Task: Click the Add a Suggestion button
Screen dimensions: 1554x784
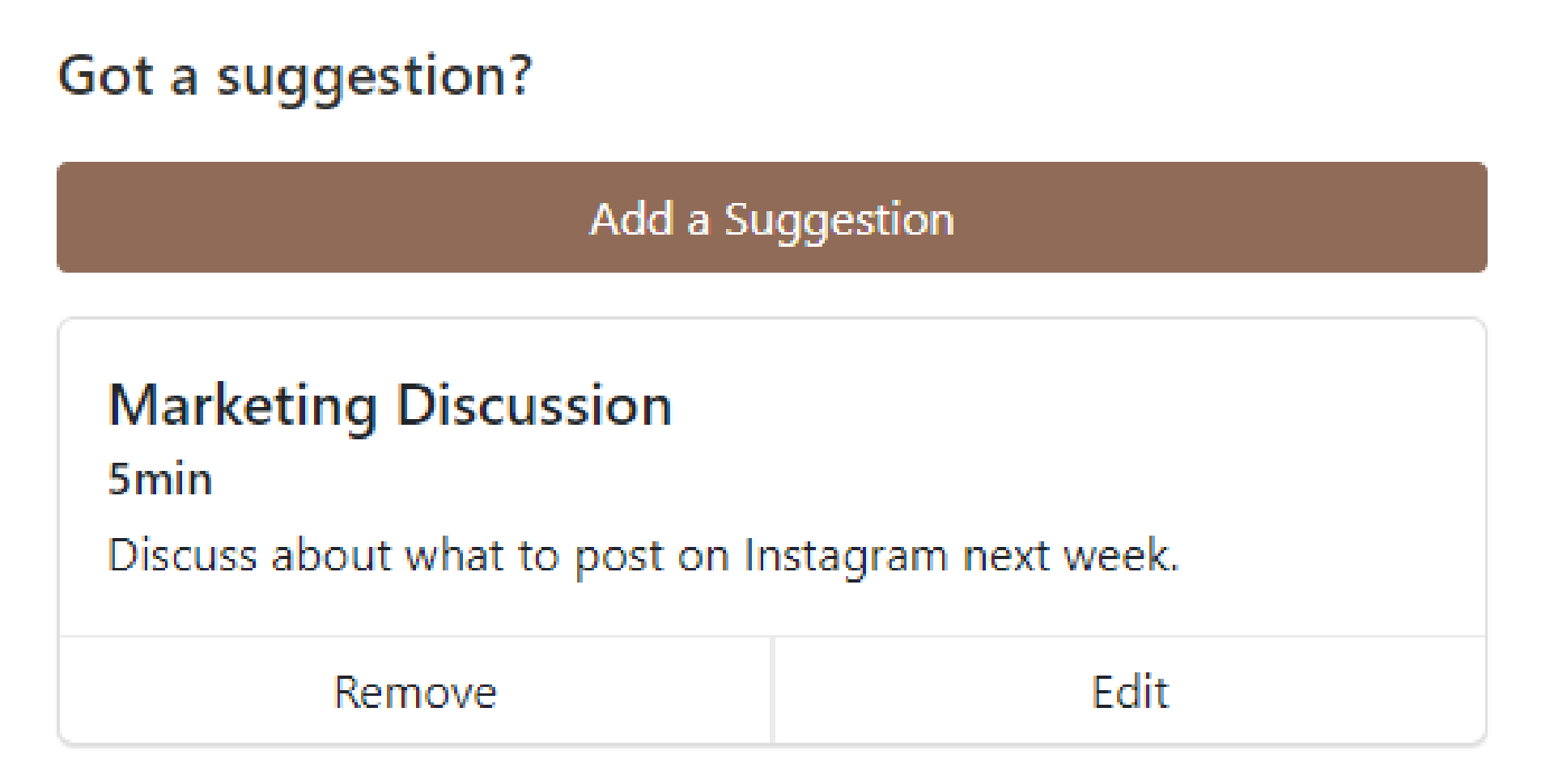Action: [x=771, y=217]
